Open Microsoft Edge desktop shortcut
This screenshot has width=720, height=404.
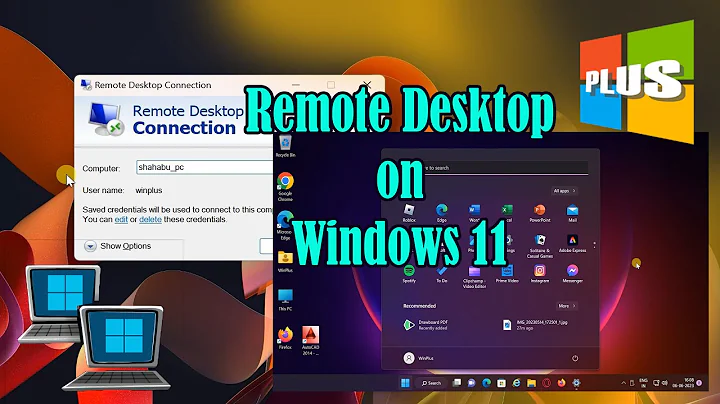point(285,225)
